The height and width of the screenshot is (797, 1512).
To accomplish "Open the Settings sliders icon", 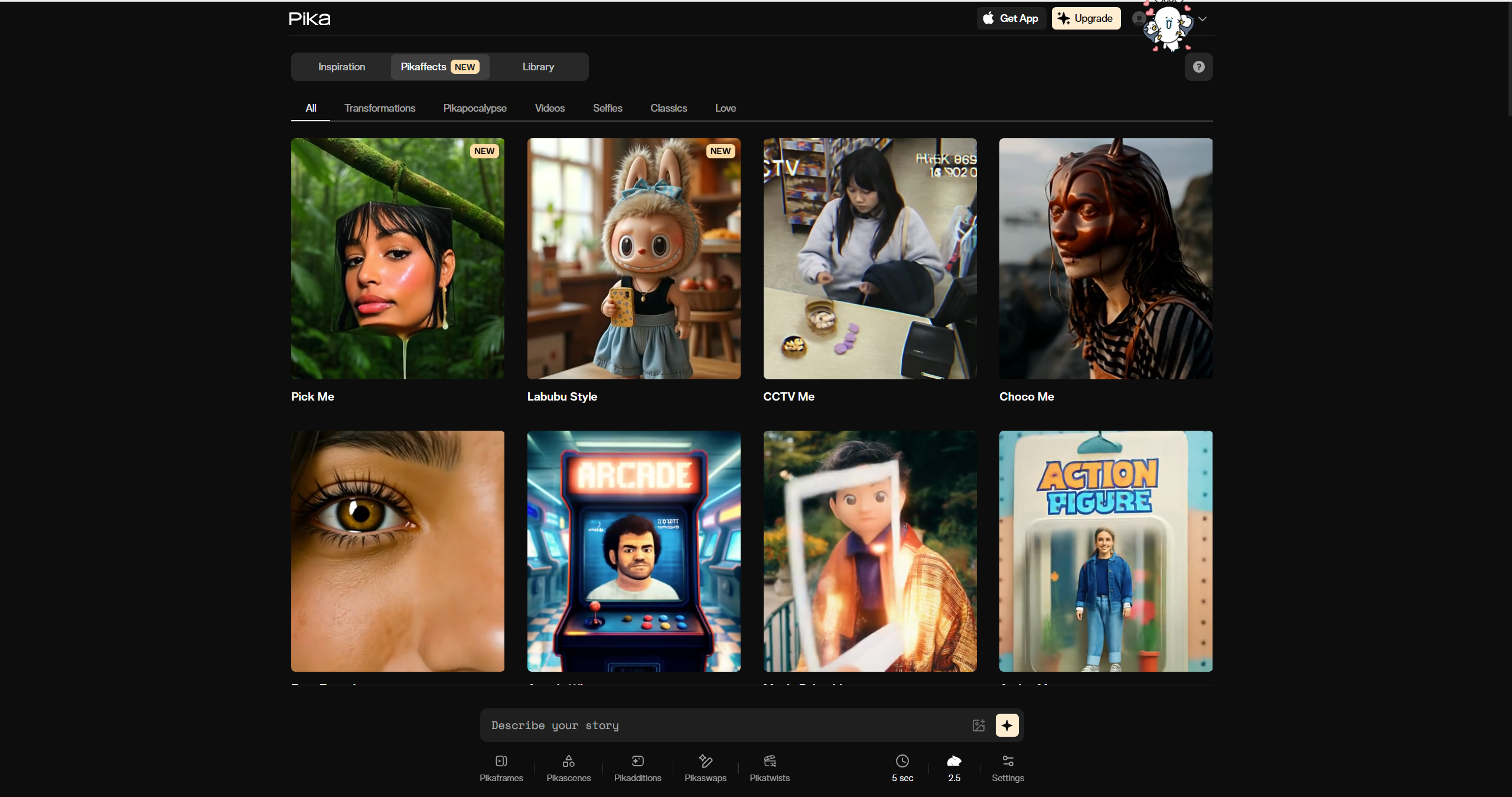I will 1008,768.
